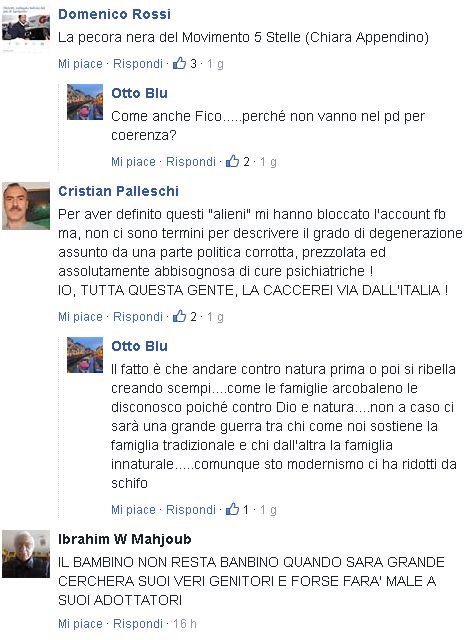
Task: Click thumbs-up icon on Cristian Palleschi's comment
Action: pos(179,316)
